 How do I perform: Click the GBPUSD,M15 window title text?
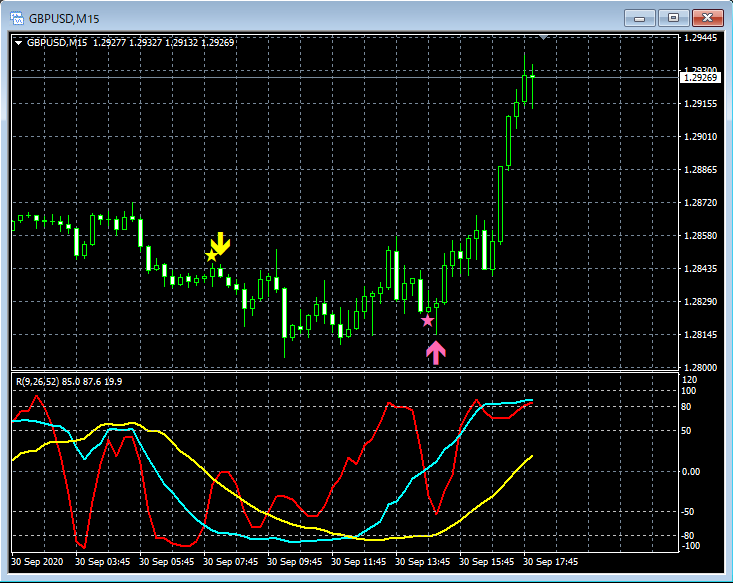(64, 19)
